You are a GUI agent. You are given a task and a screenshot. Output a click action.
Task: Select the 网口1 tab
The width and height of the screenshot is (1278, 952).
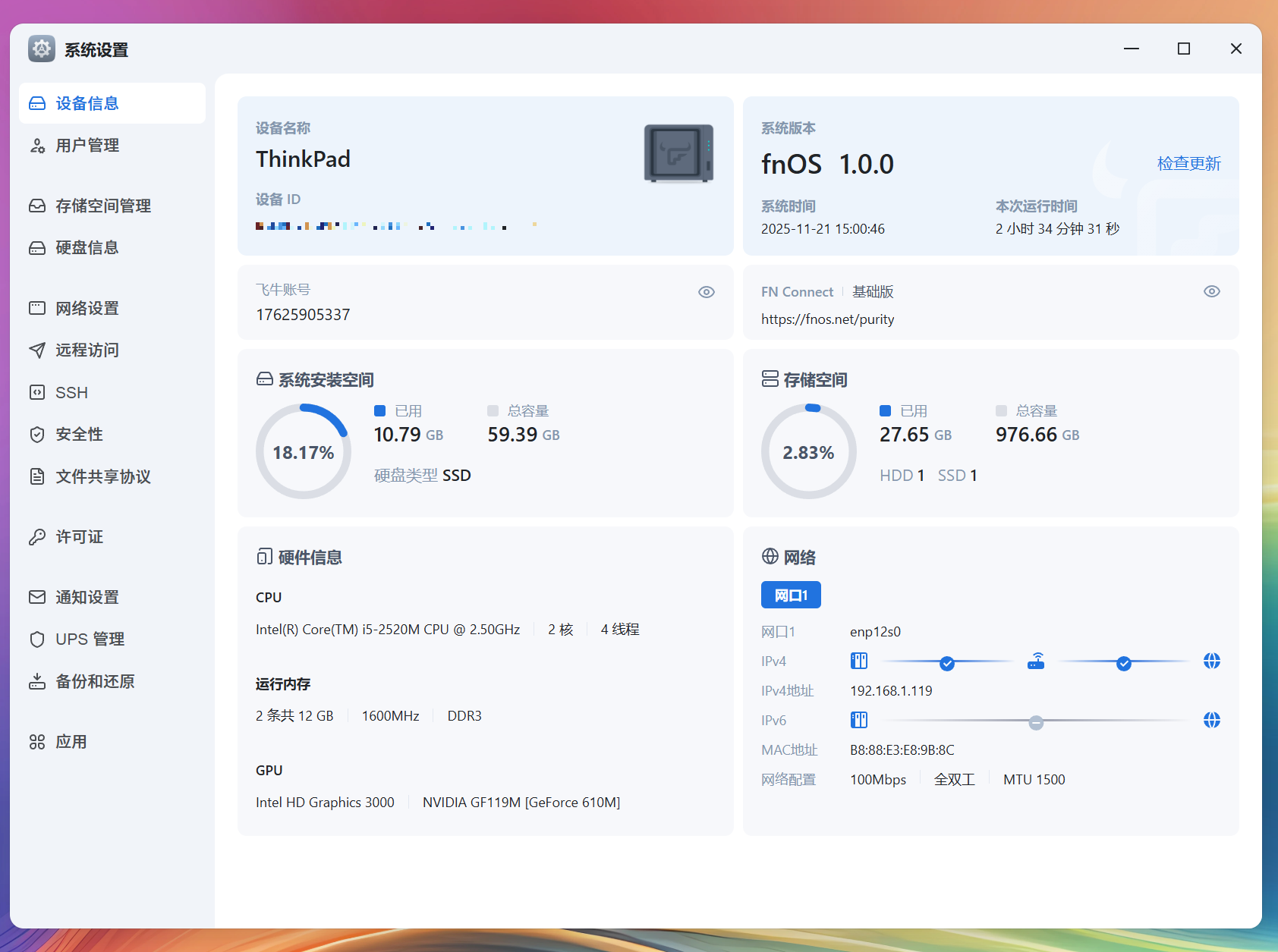[x=791, y=595]
